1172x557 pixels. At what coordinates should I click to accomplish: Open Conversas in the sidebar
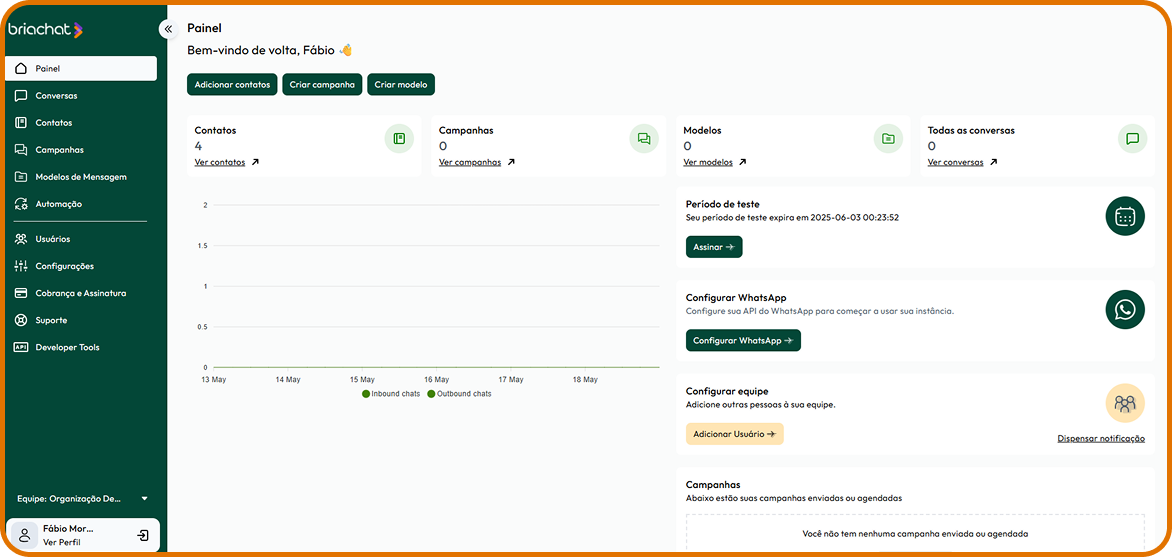[56, 96]
